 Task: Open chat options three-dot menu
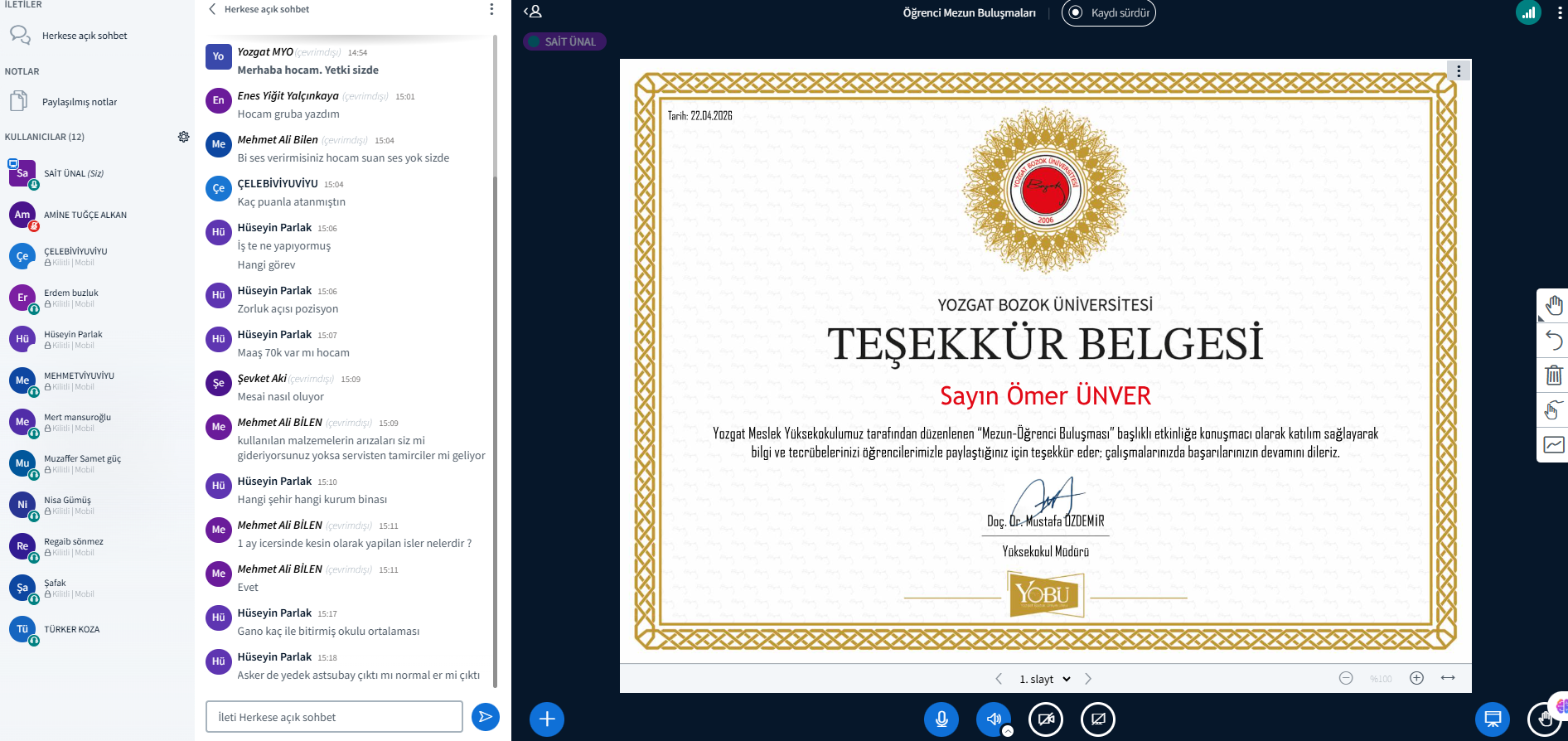point(491,9)
